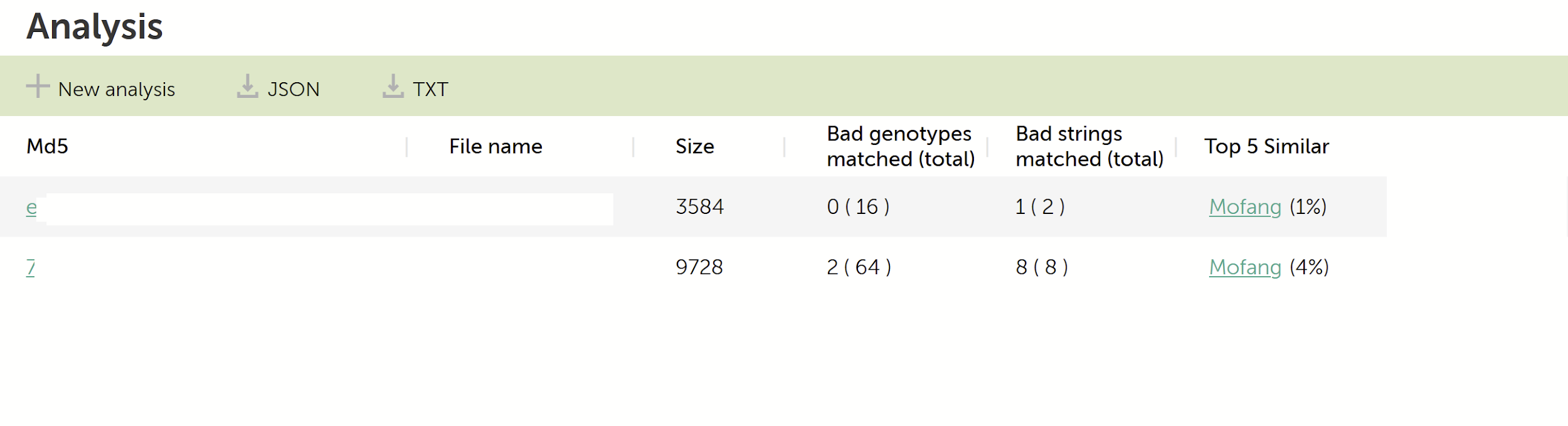The width and height of the screenshot is (1568, 426).
Task: Open the Mofang link with 4% similarity
Action: point(1244,267)
